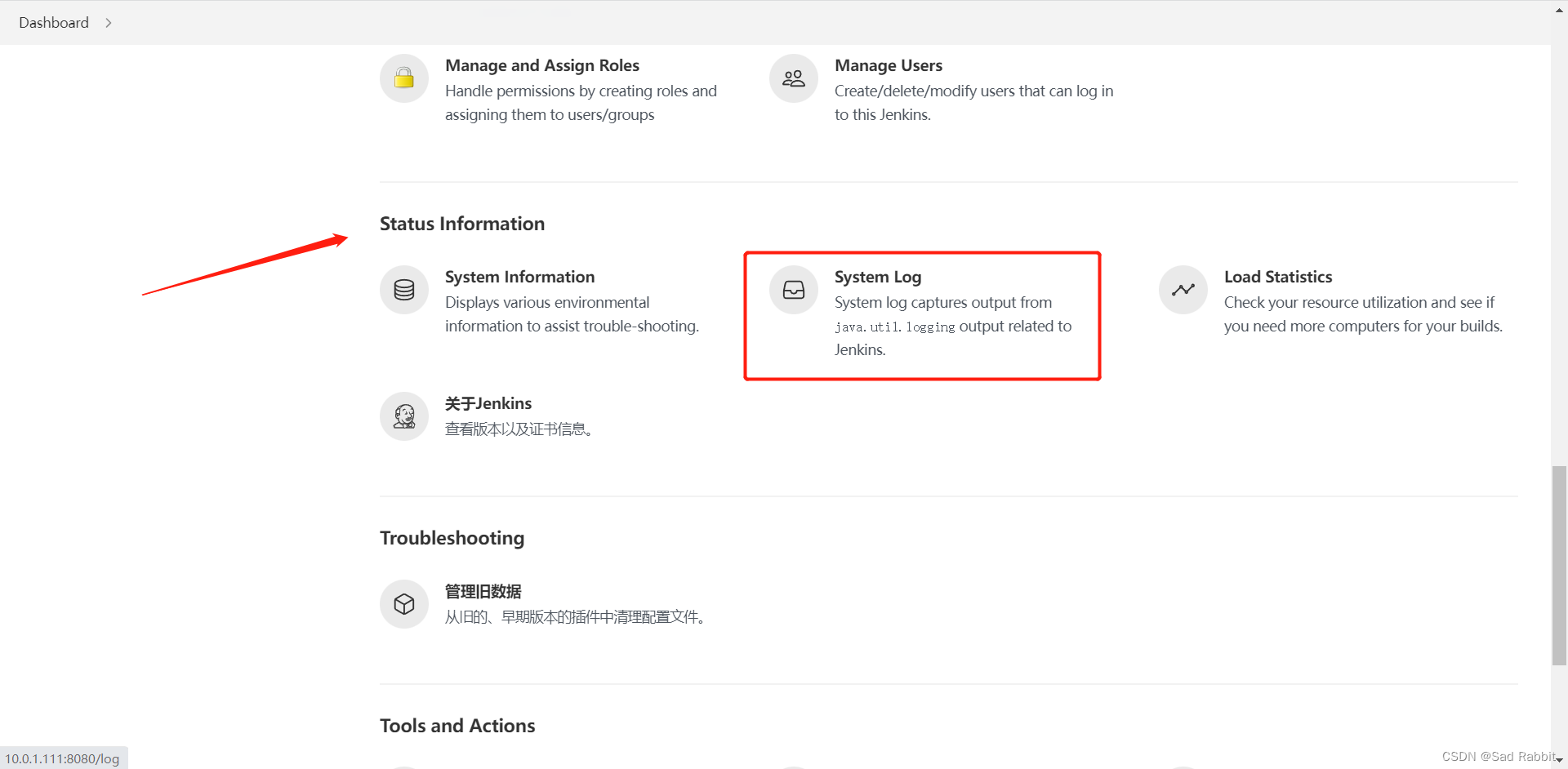Click the 'Tools and Actions' heading

(x=457, y=726)
